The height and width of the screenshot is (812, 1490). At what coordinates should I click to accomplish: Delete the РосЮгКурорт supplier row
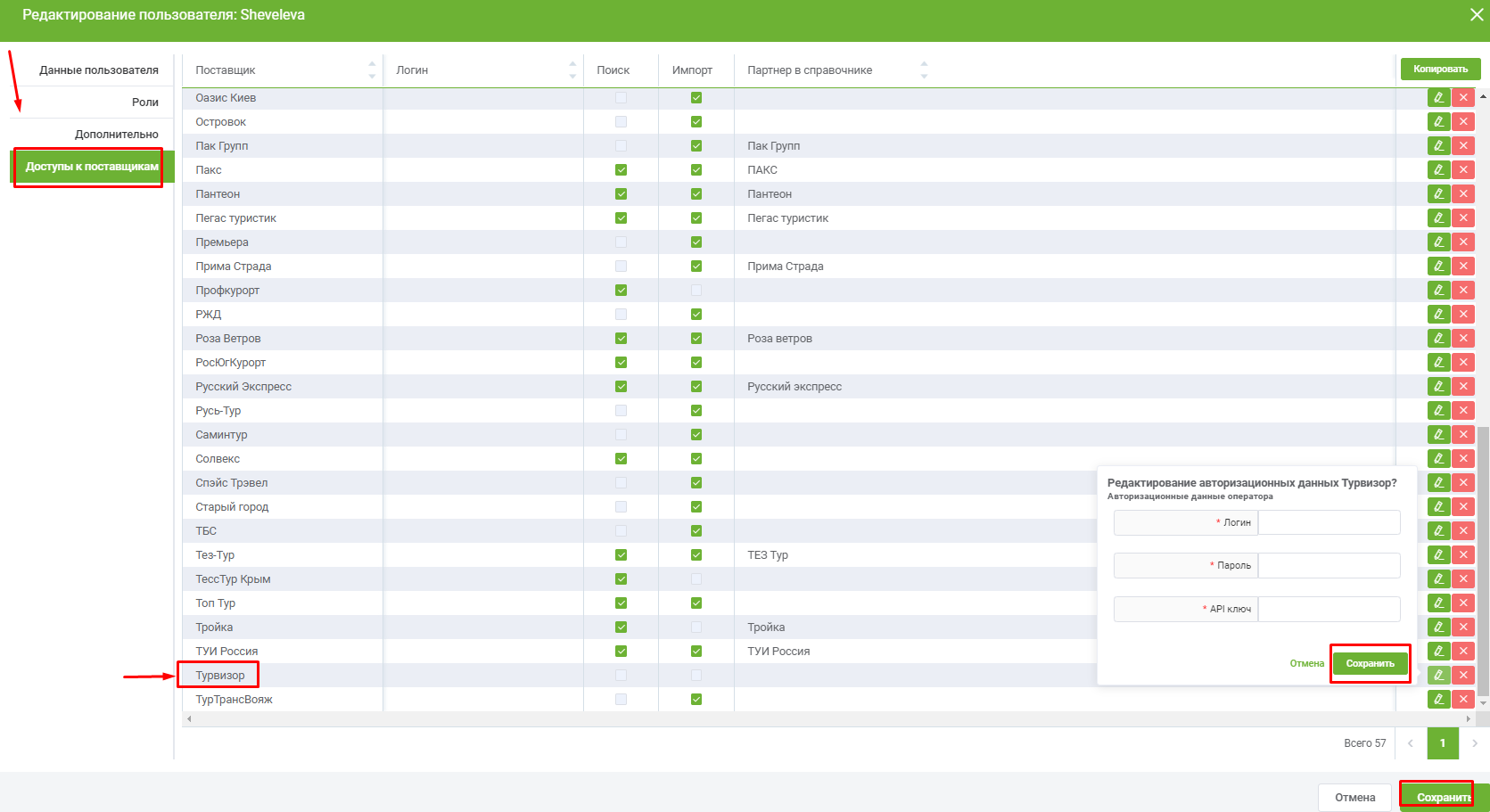pos(1463,363)
